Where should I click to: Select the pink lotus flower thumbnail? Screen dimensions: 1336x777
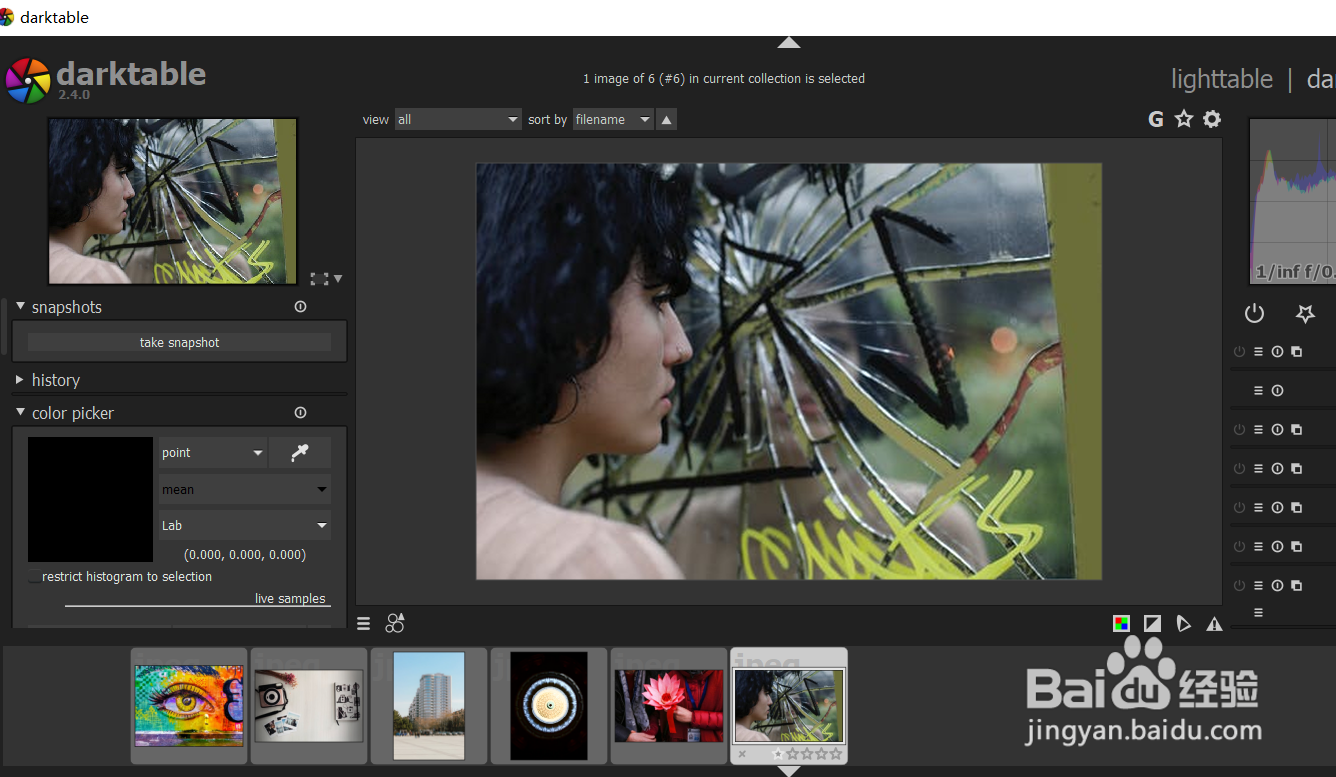tap(669, 706)
